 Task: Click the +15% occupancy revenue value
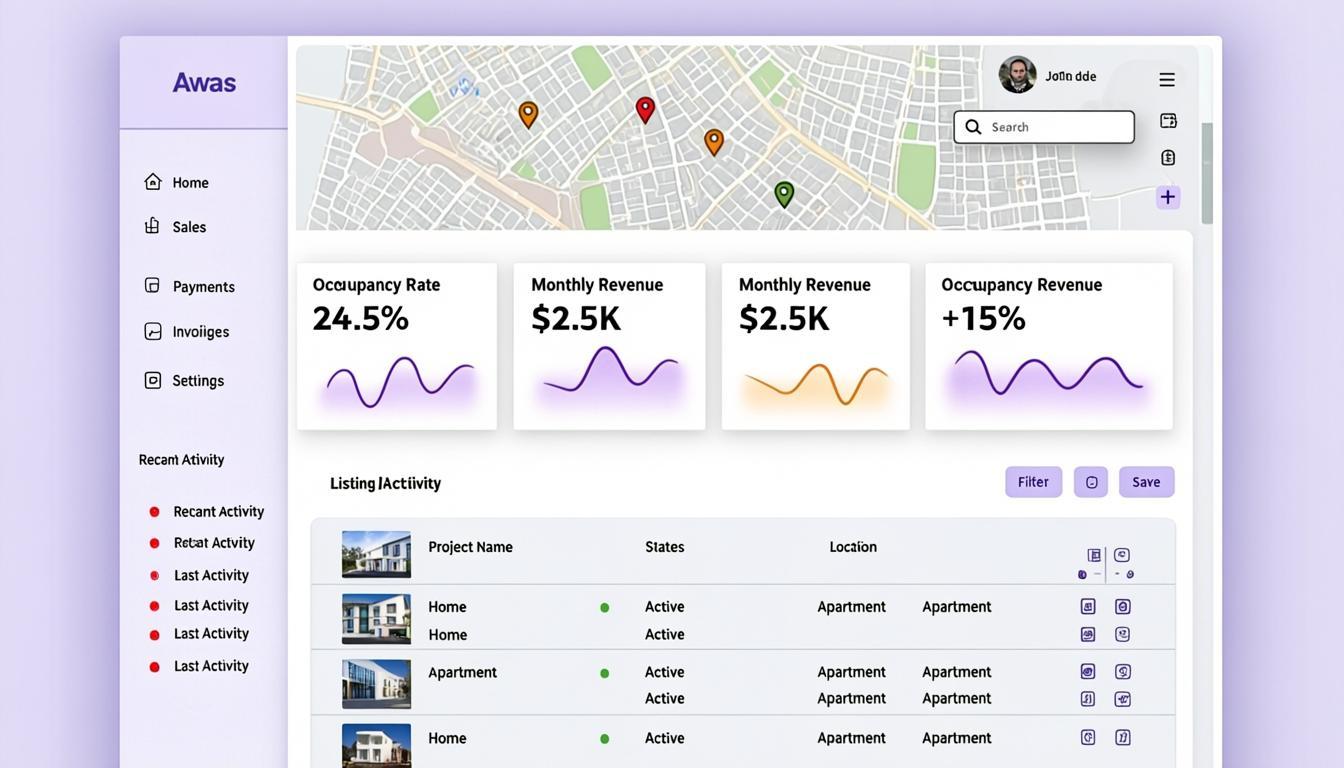coord(984,319)
